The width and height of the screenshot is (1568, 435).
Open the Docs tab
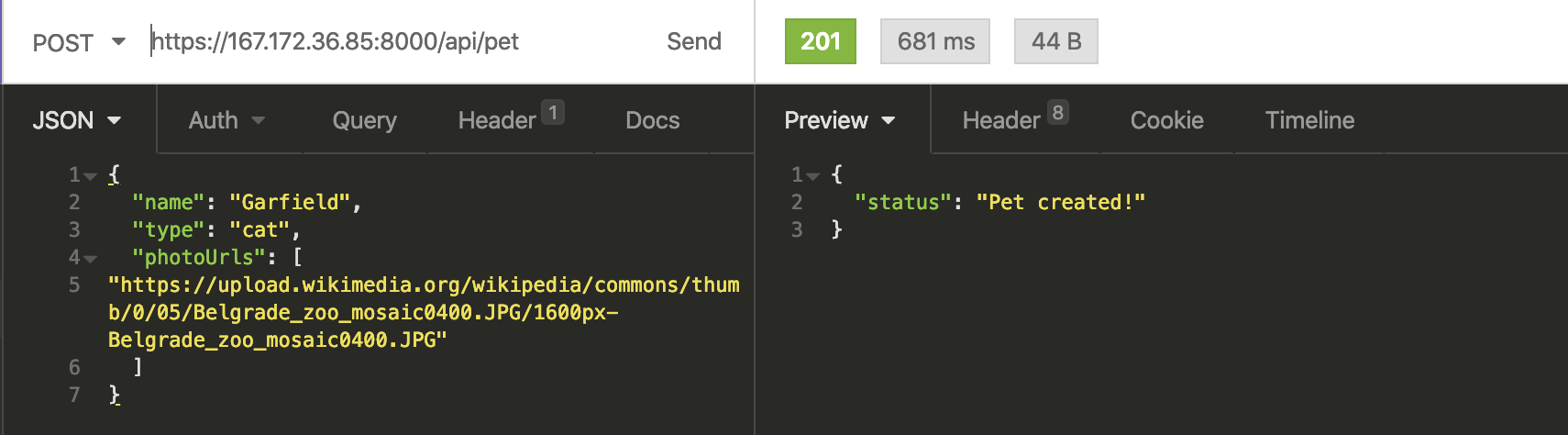653,120
